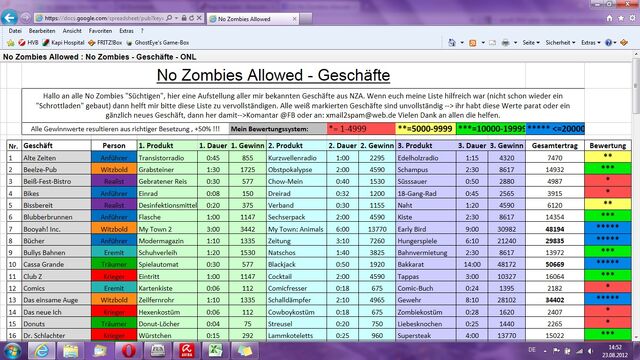Viewport: 640px width, 360px height.
Task: Click the yellow **=5000-9999 legend cell
Action: click(x=425, y=129)
